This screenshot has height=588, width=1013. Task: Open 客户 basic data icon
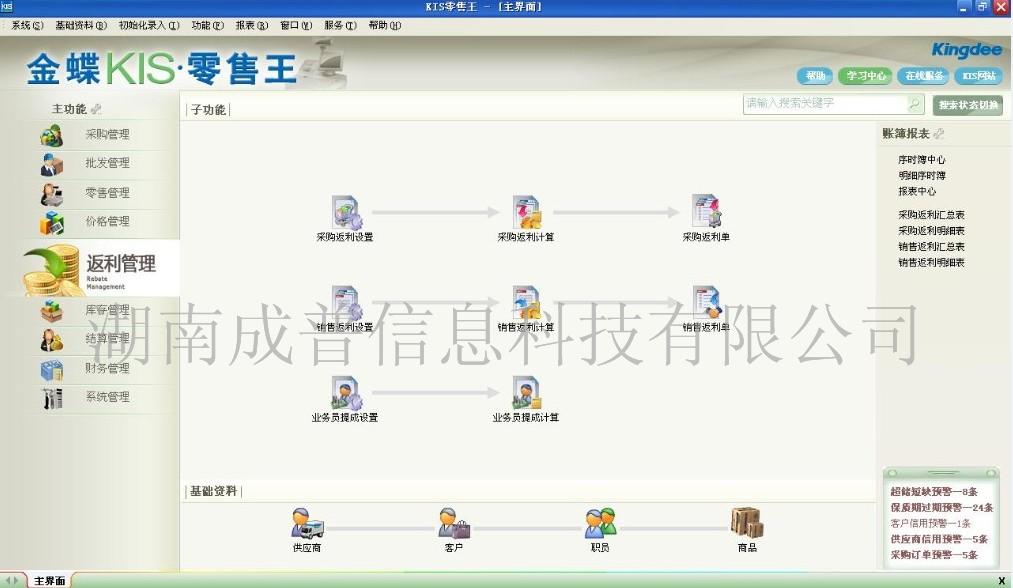tap(454, 523)
